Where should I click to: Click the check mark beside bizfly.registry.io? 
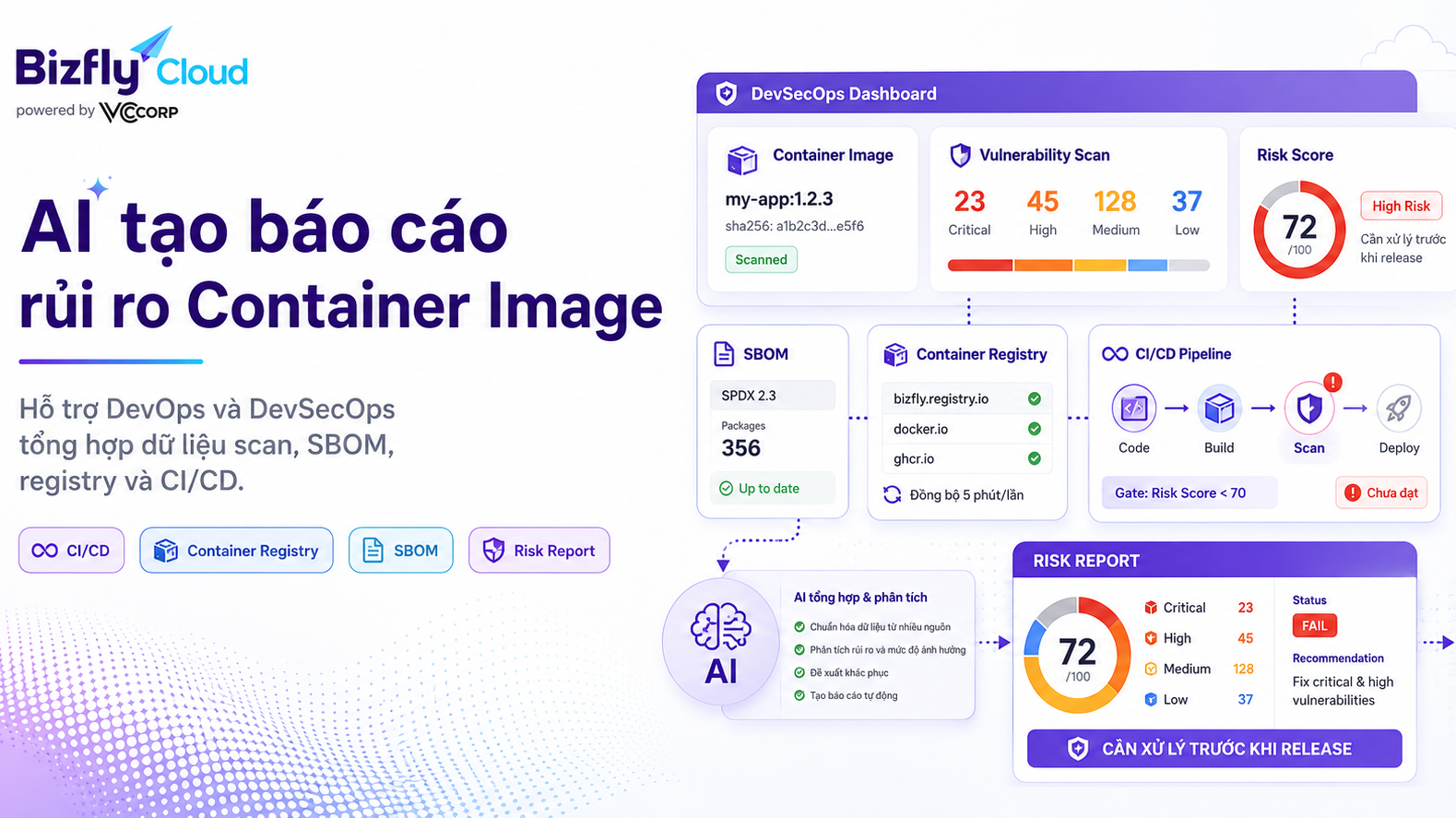(1035, 398)
